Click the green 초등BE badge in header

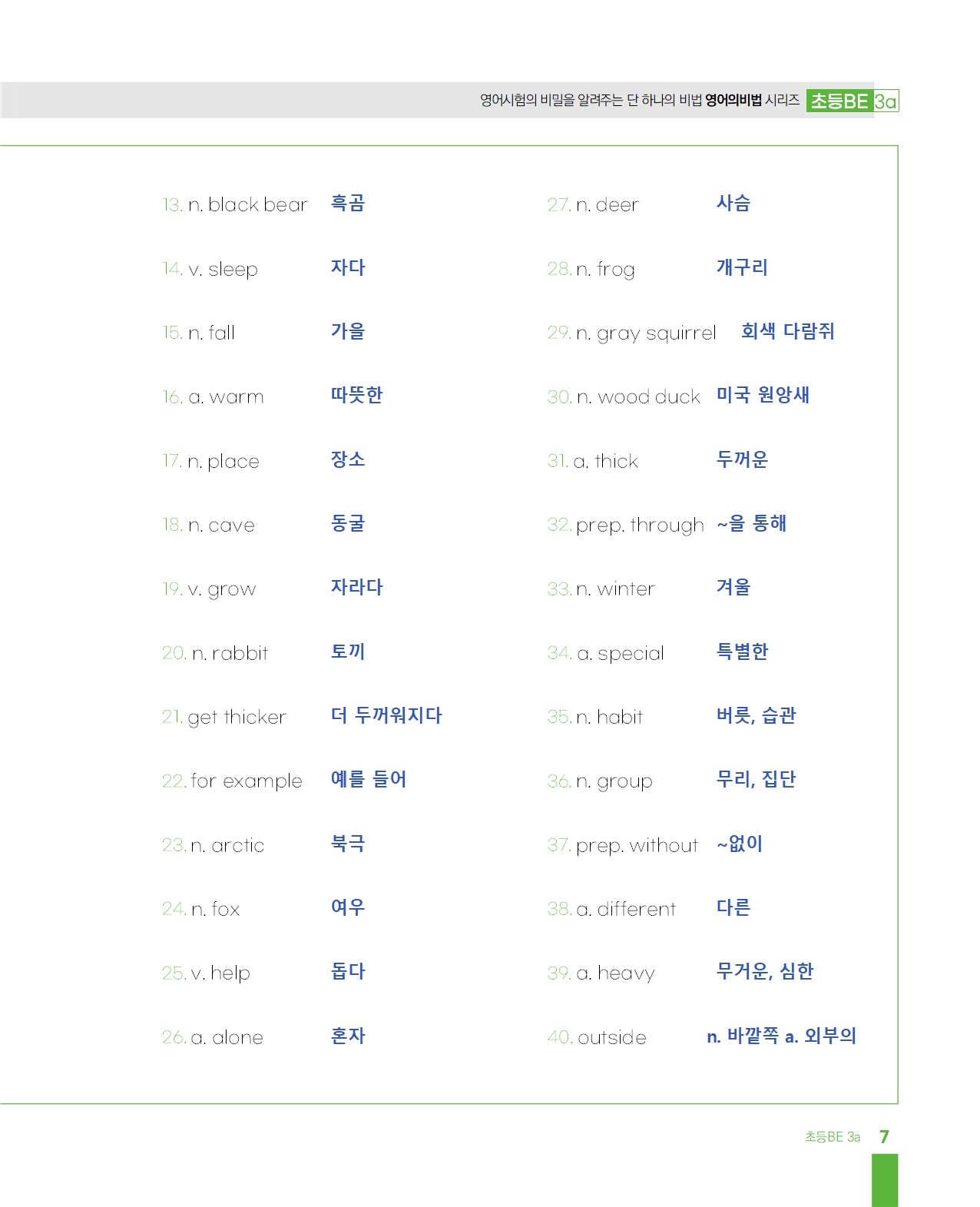pos(839,101)
